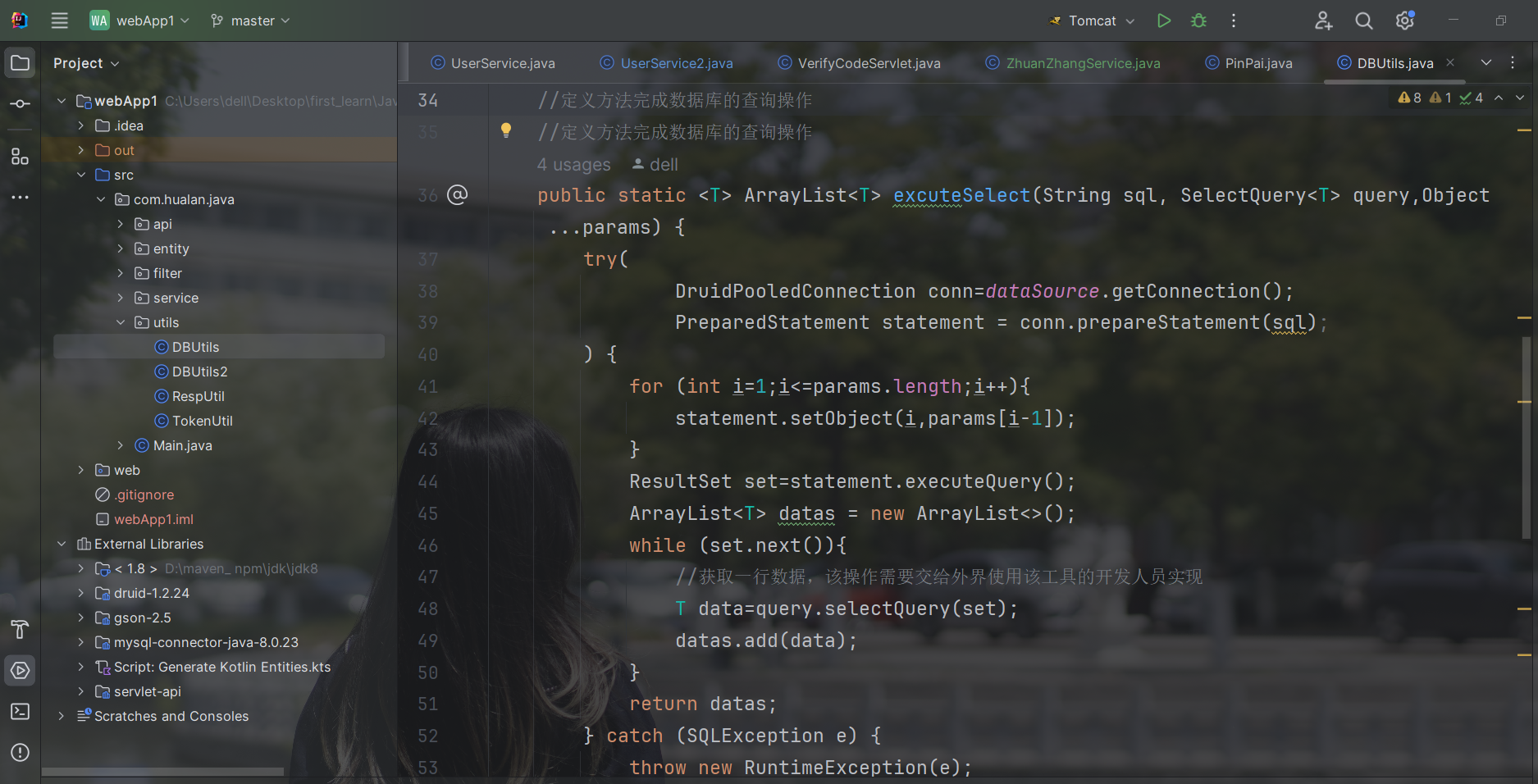Select mysql-connector-java-8.0.23 library
Viewport: 1538px width, 784px height.
(x=206, y=642)
